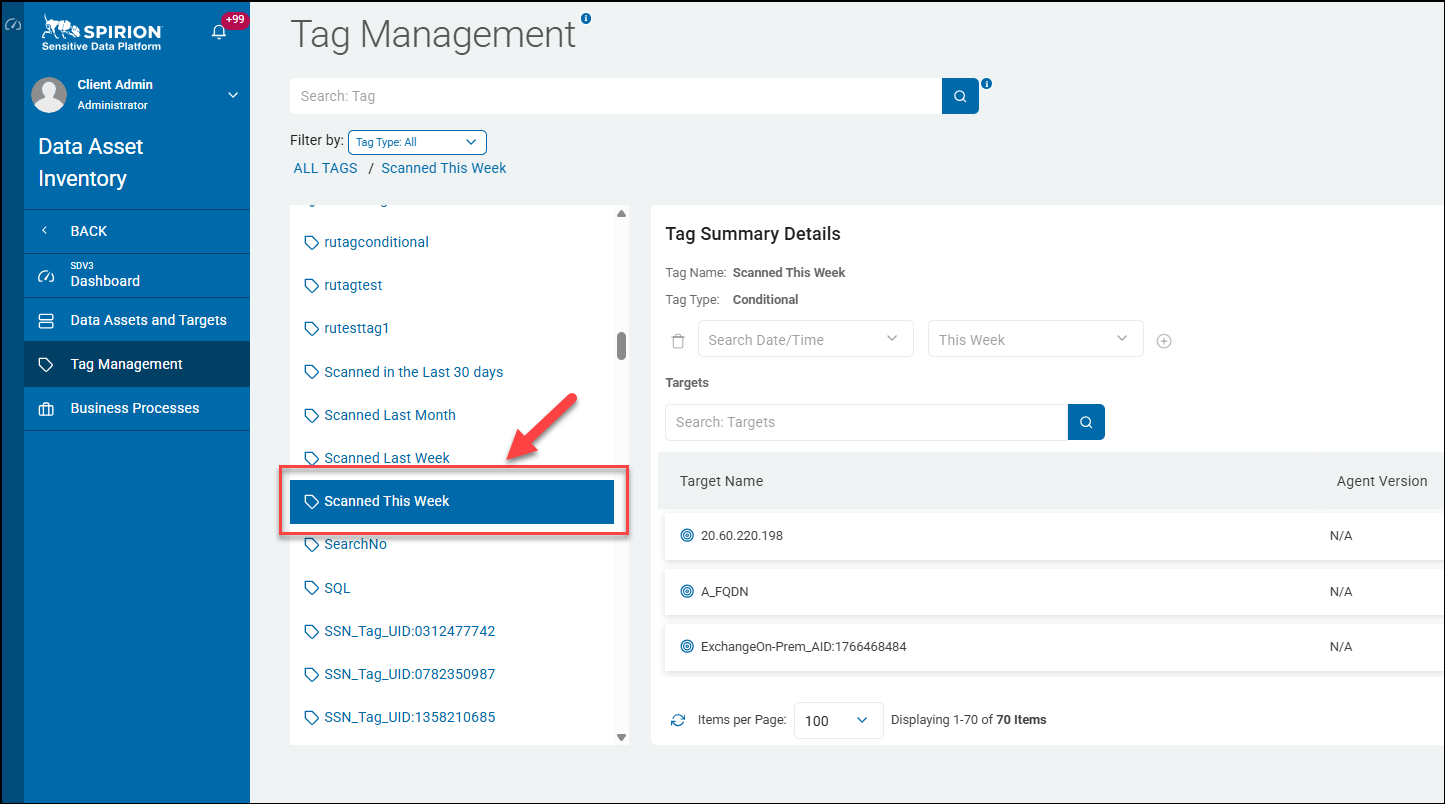Click the info icon beside Tag Management title
Image resolution: width=1445 pixels, height=804 pixels.
(586, 18)
